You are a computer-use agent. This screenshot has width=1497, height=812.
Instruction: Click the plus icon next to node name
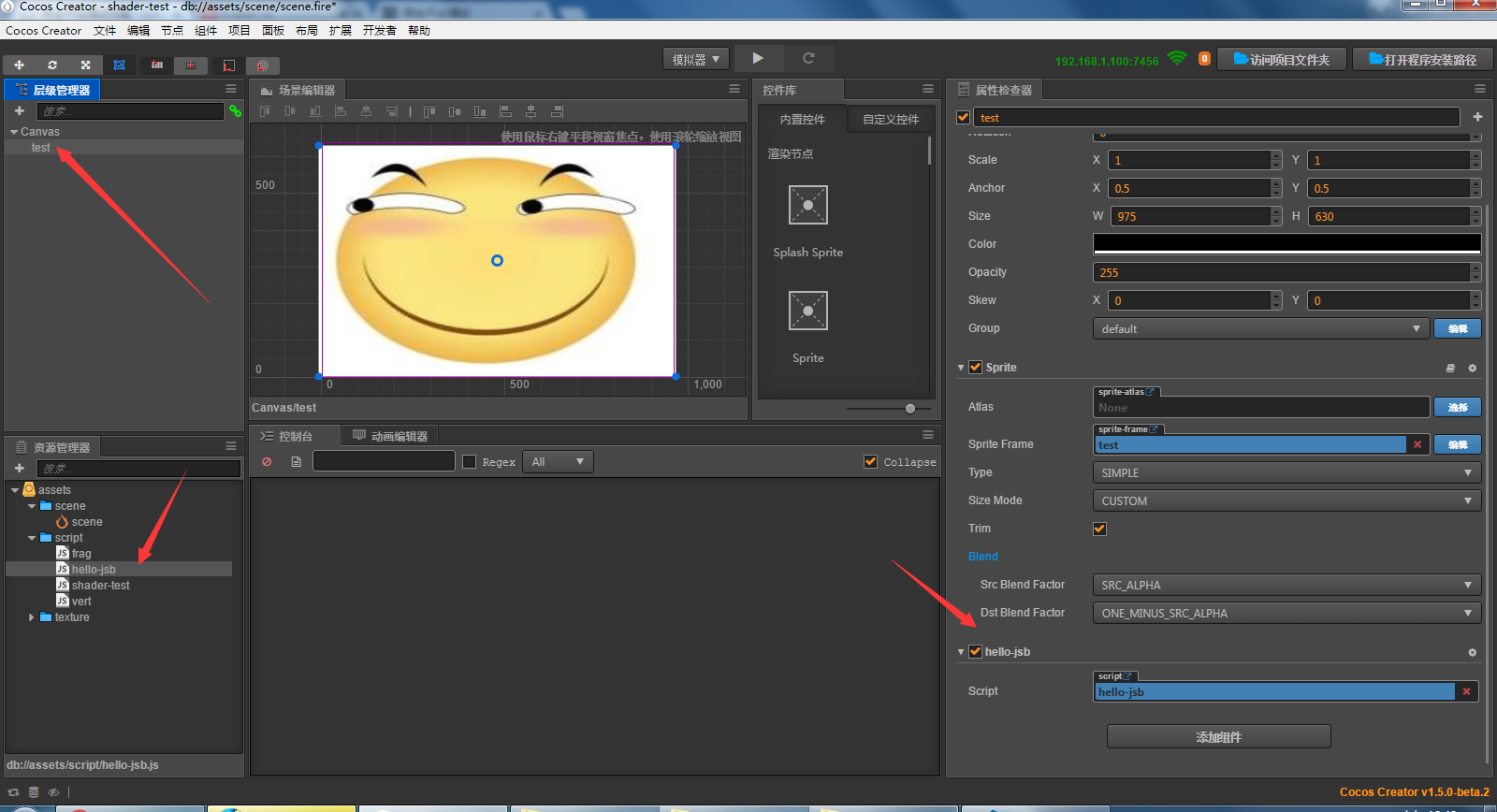[x=1477, y=117]
